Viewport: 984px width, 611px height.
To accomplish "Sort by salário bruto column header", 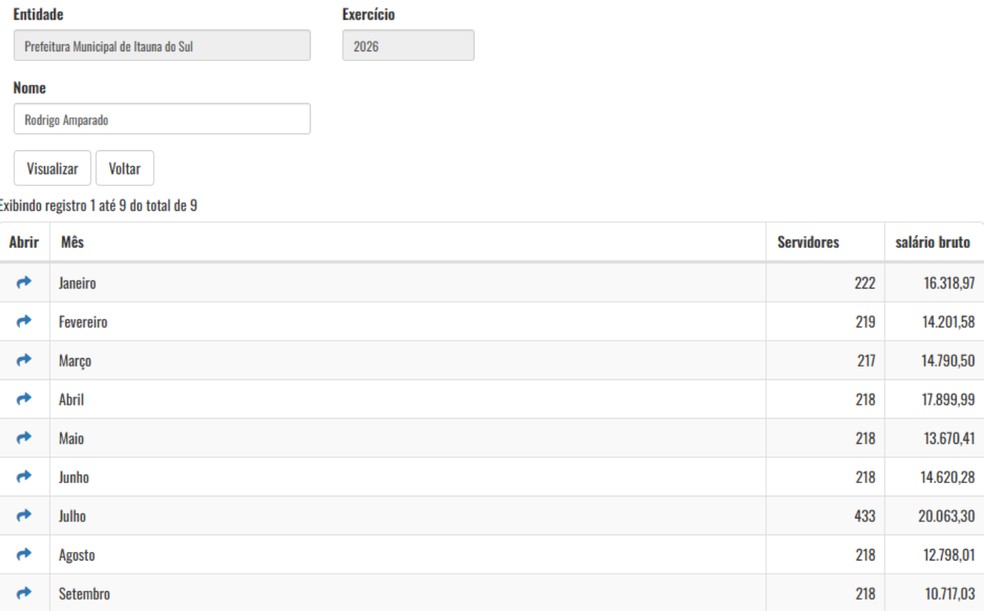I will point(934,242).
